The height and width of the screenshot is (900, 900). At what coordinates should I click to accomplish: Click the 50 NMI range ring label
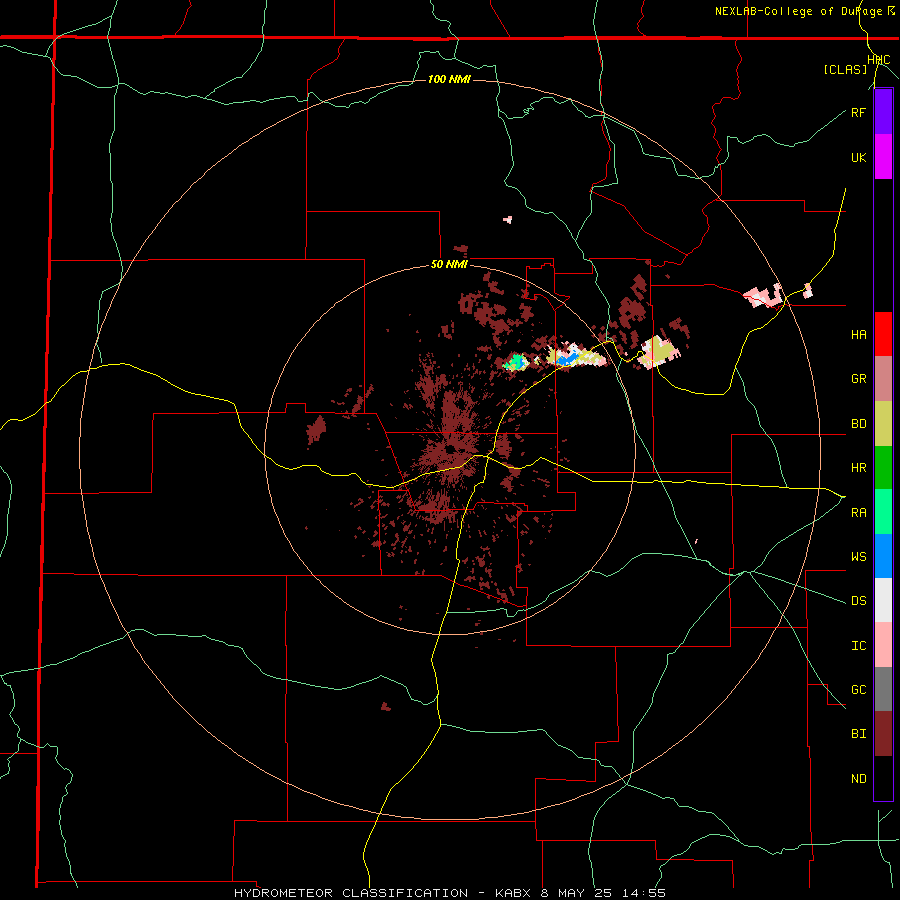pyautogui.click(x=449, y=264)
